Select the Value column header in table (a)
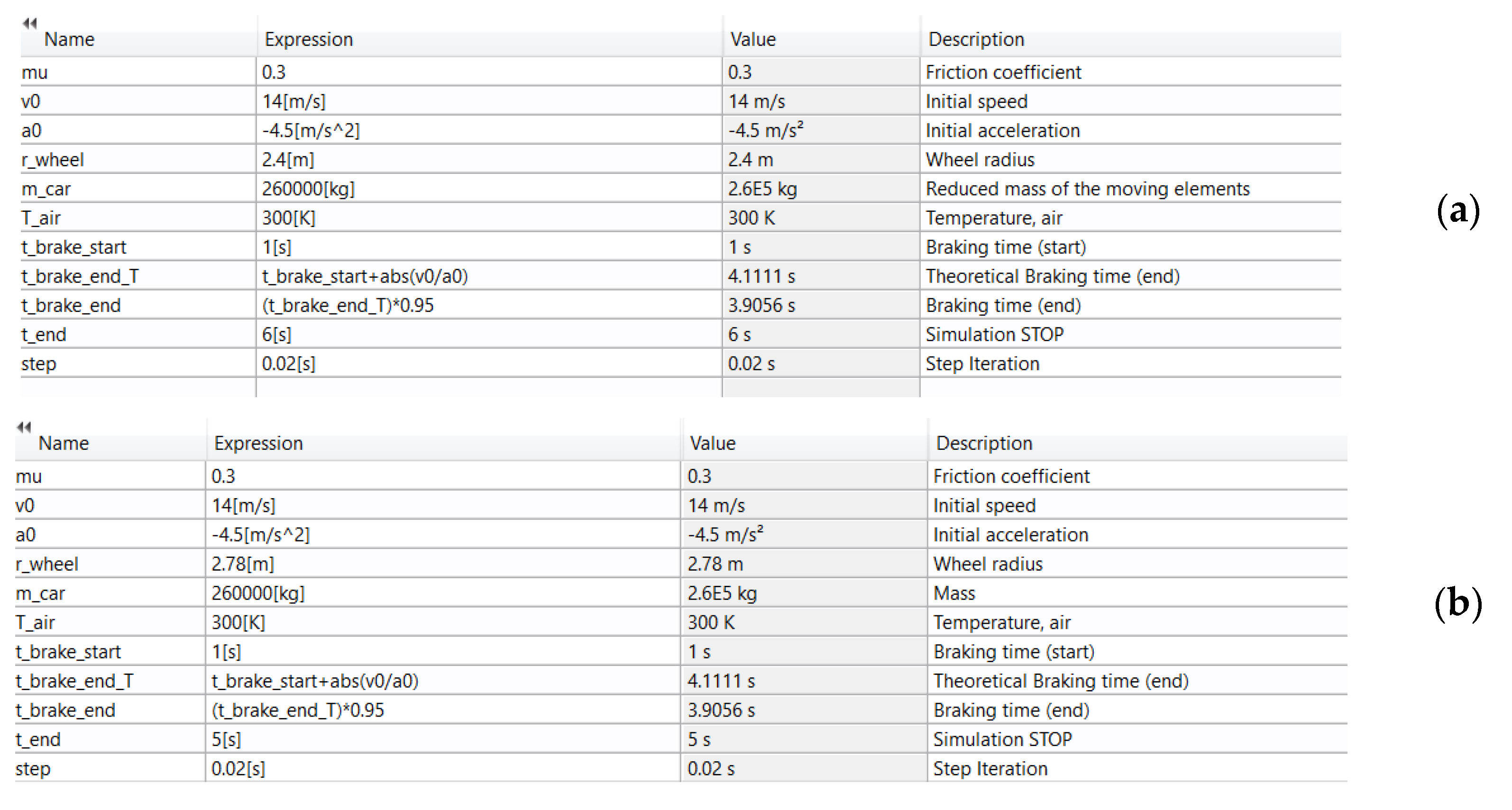The image size is (1512, 810). pos(752,39)
